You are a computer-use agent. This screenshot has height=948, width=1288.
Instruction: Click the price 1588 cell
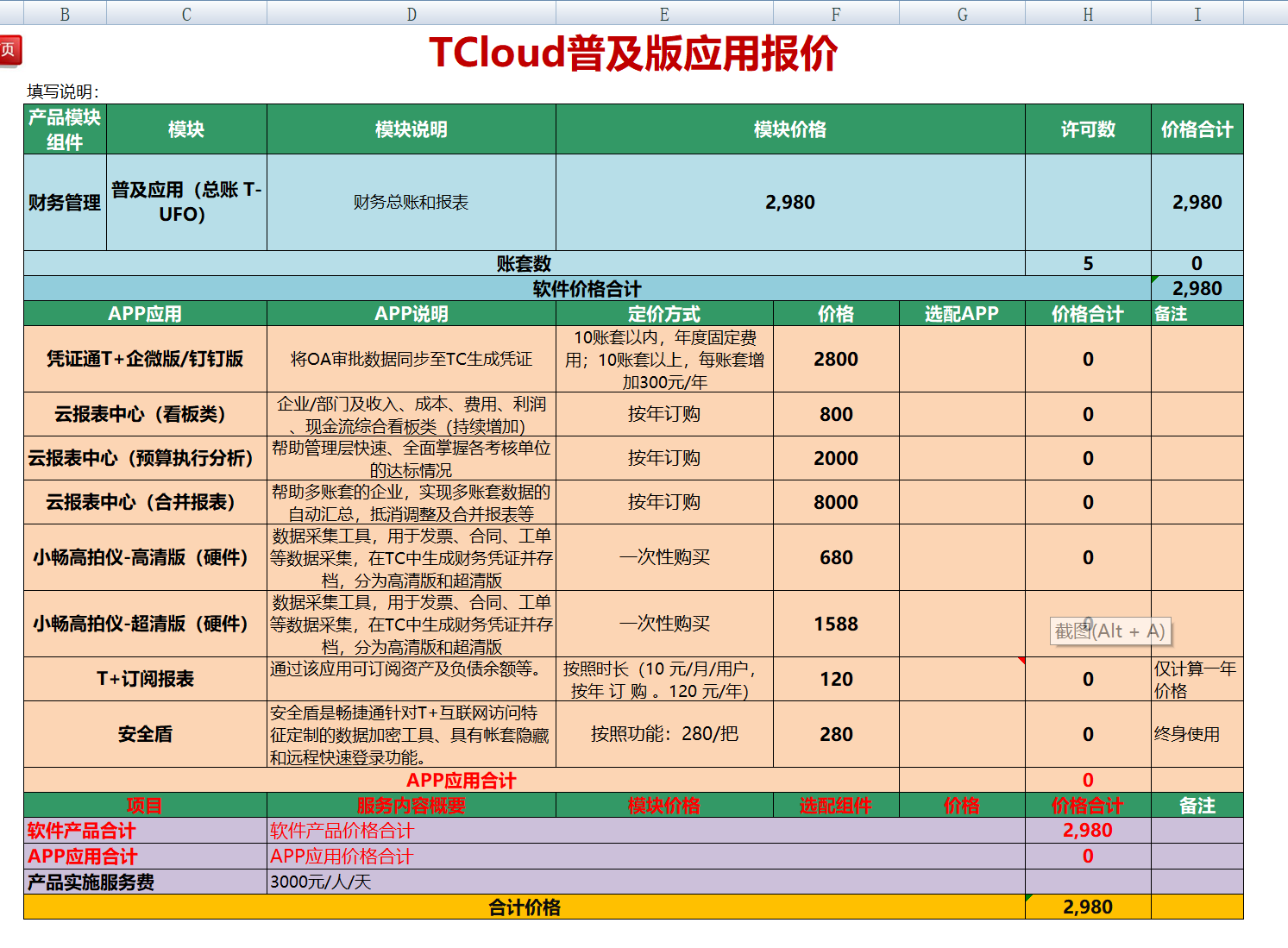click(x=836, y=624)
